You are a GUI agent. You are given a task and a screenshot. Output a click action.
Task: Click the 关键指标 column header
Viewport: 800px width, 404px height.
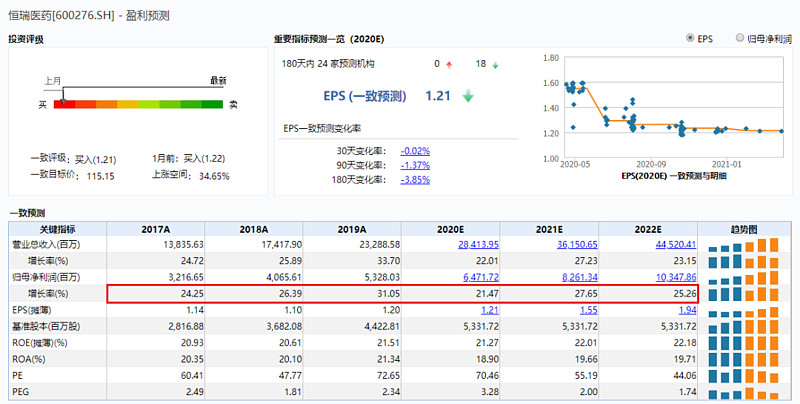[58, 229]
